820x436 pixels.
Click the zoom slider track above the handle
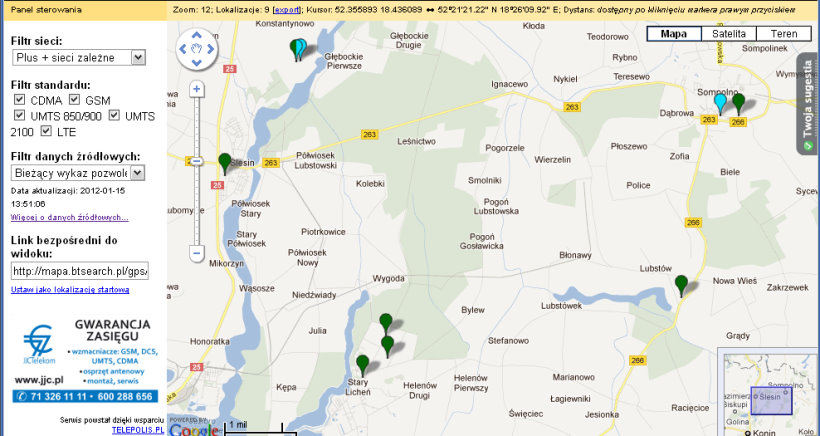pyautogui.click(x=197, y=127)
